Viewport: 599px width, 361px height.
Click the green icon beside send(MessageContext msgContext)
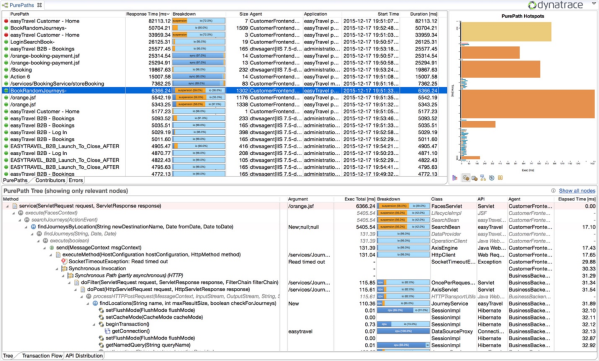point(52,248)
